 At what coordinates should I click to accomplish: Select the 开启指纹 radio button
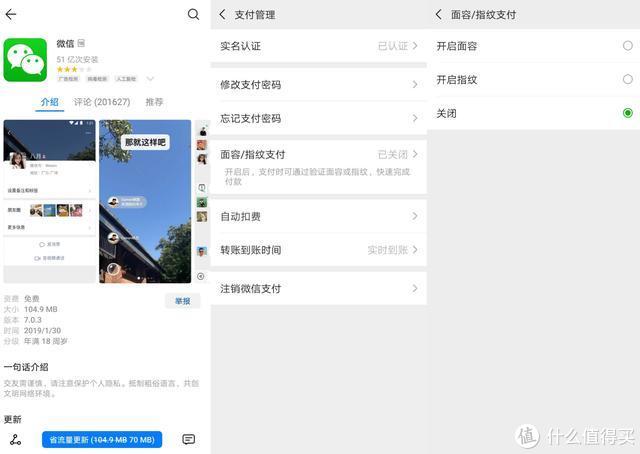point(628,79)
